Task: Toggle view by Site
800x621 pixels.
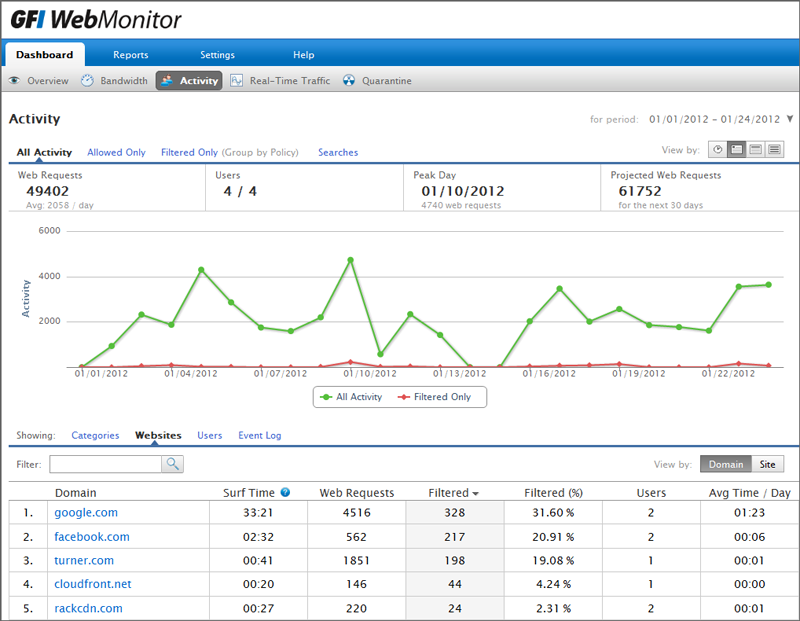Action: [x=767, y=464]
